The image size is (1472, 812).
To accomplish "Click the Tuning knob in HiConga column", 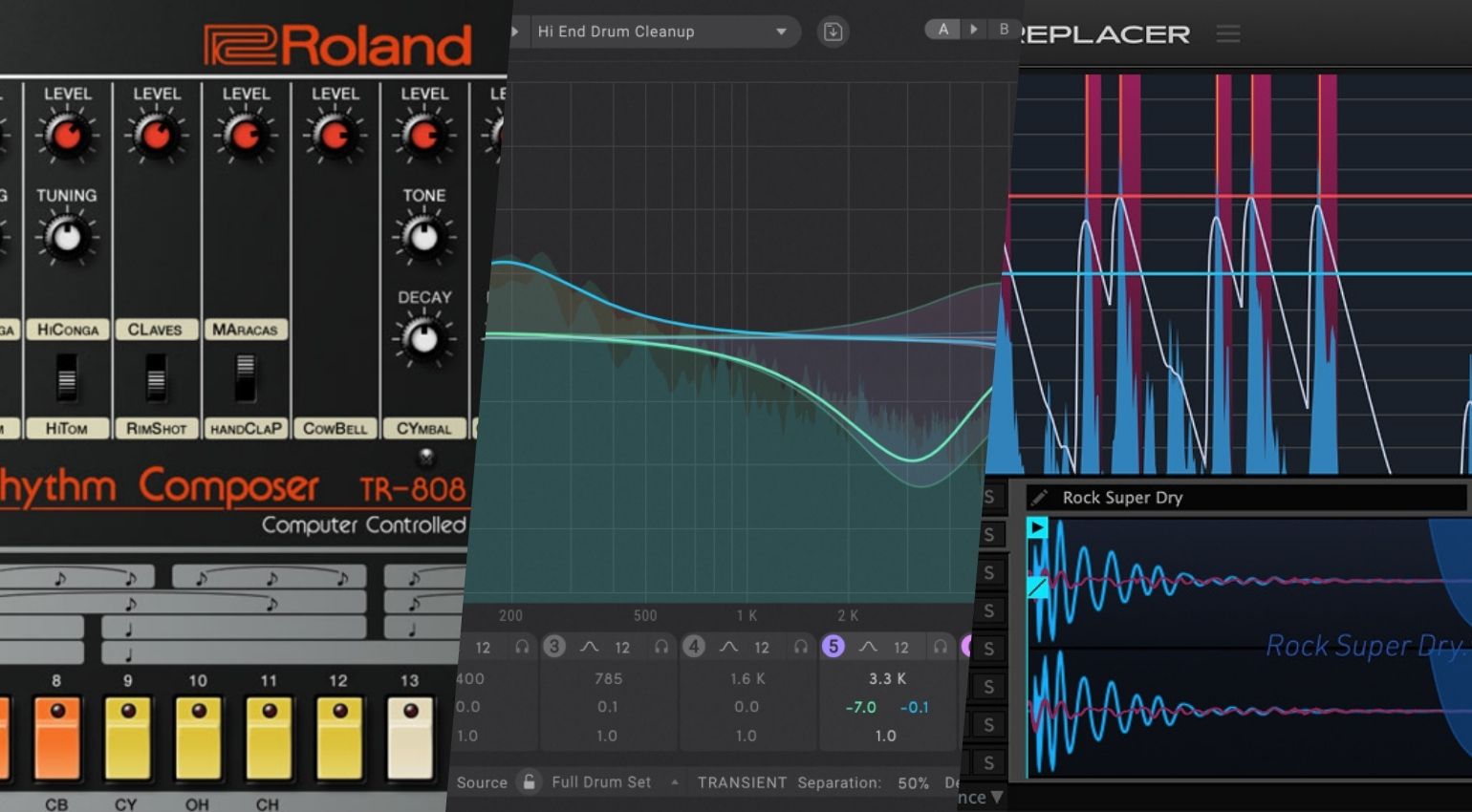I will point(67,237).
